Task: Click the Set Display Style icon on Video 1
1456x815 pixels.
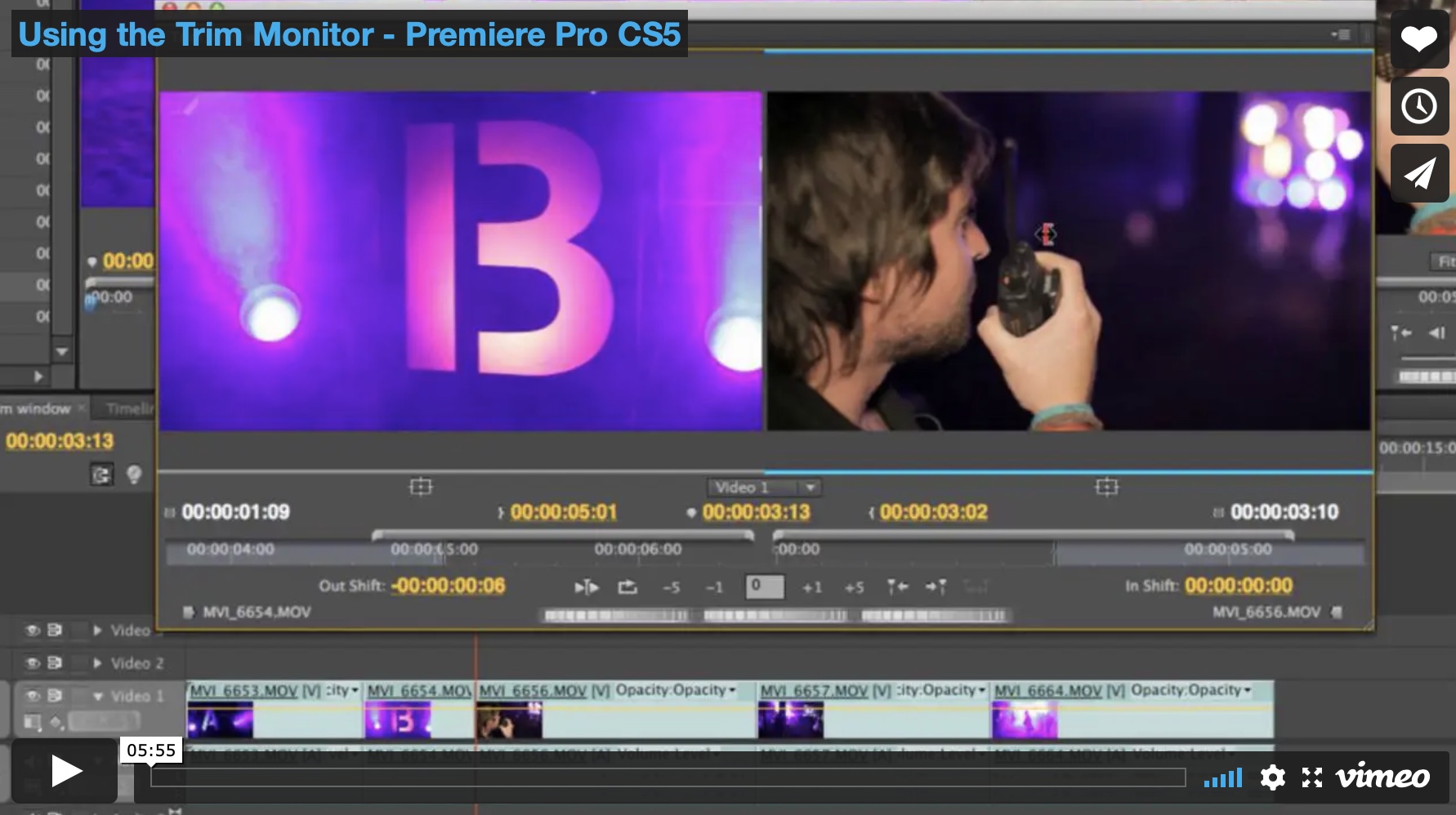Action: click(x=32, y=721)
